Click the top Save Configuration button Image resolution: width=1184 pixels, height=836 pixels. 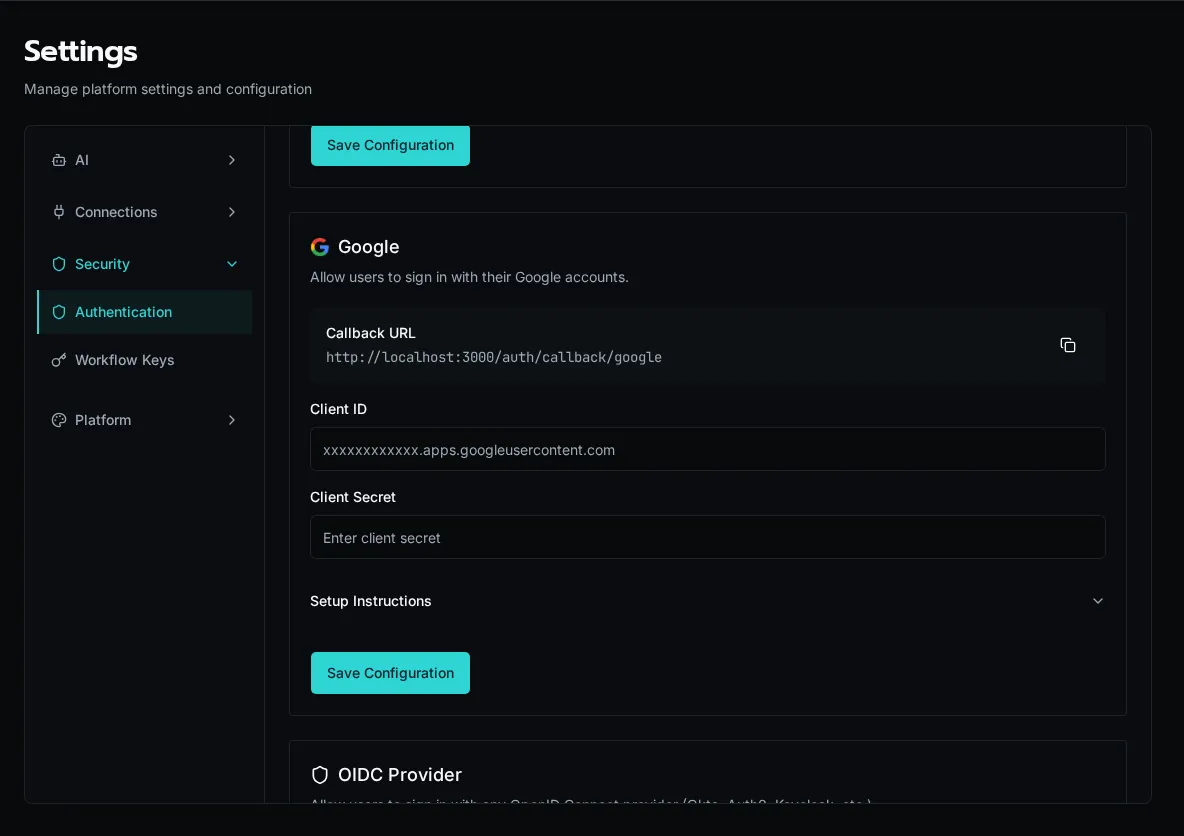point(390,146)
